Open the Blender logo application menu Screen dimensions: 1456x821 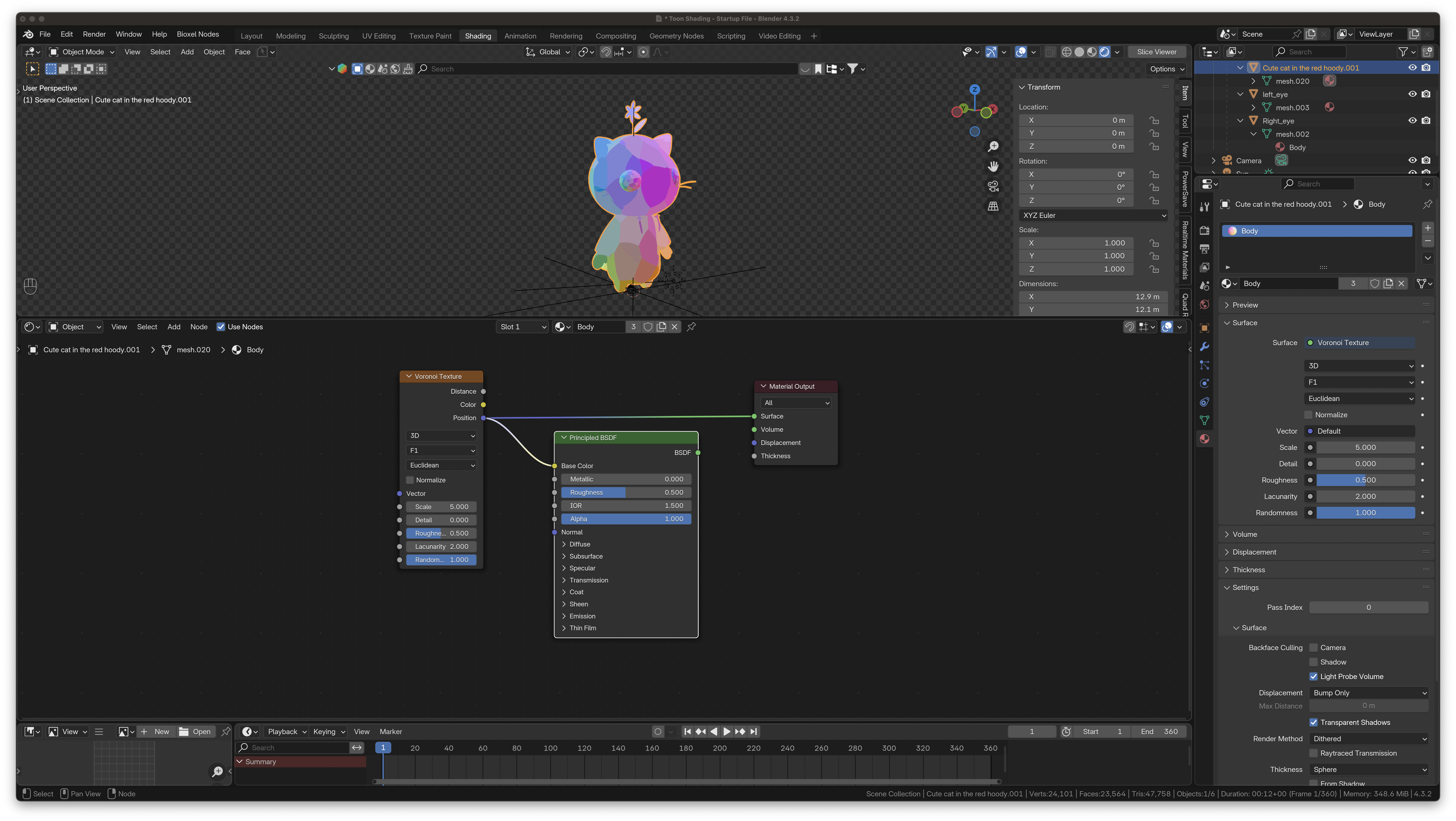(x=28, y=35)
